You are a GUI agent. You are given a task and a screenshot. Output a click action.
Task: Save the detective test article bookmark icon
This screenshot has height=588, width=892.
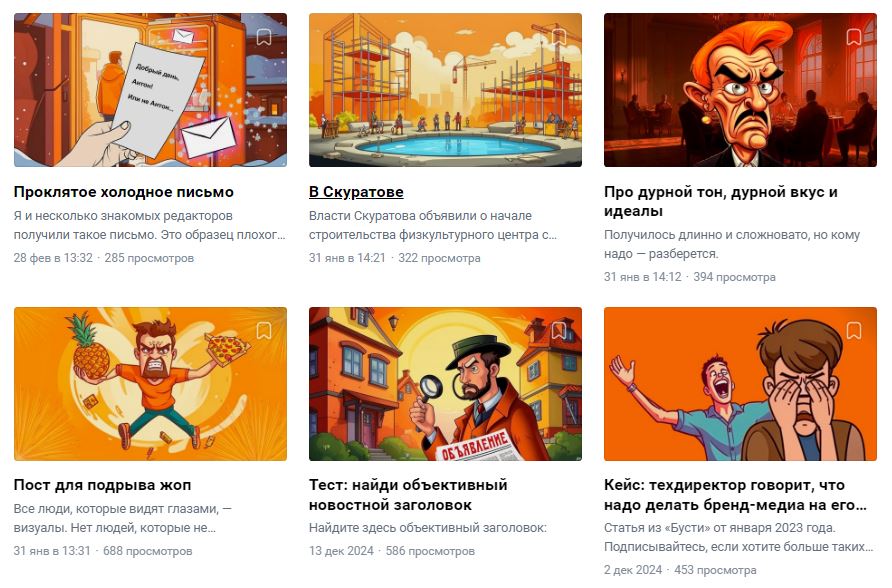click(x=559, y=331)
